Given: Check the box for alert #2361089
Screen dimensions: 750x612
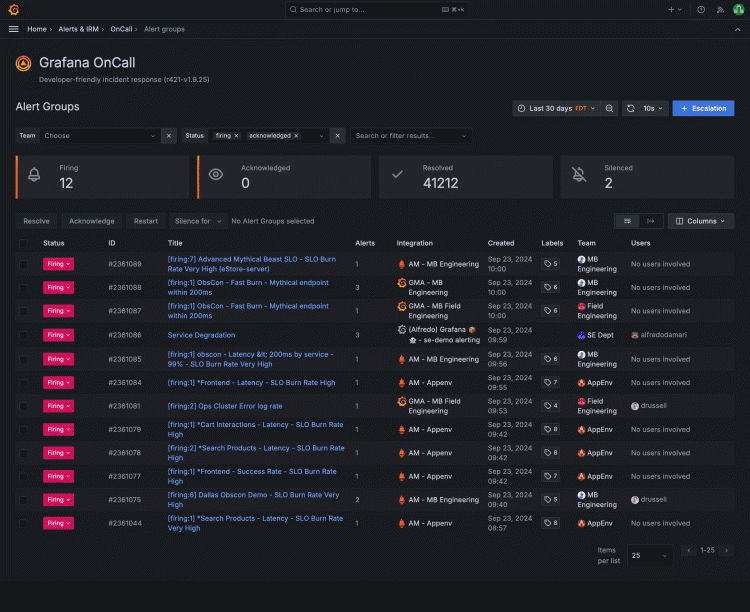Looking at the screenshot, I should [x=24, y=264].
